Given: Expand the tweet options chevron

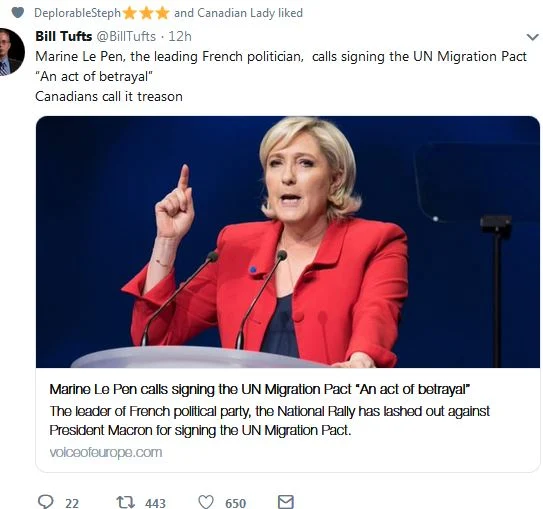Looking at the screenshot, I should [532, 37].
